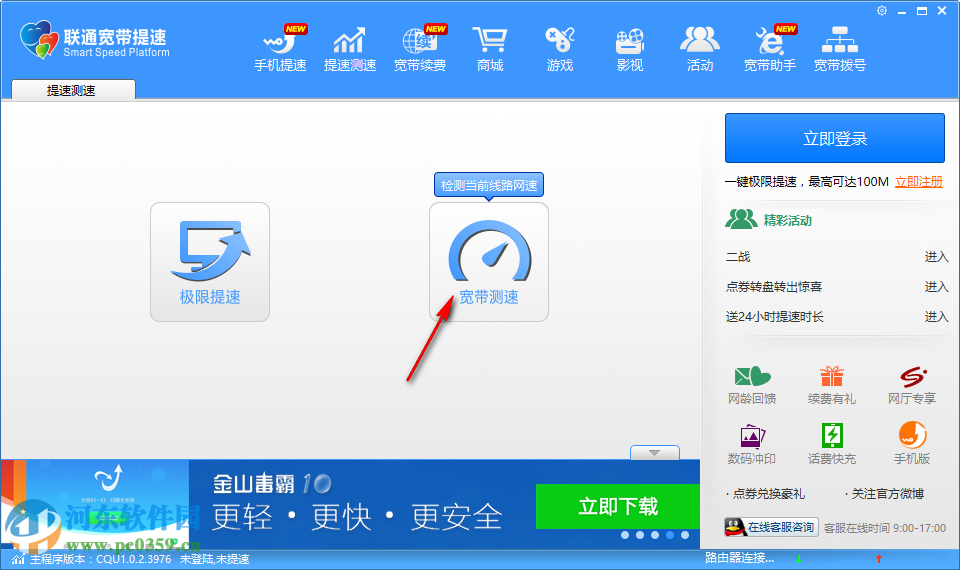Click the 送24小时提速时长 activity entry
This screenshot has width=960, height=570.
click(774, 317)
